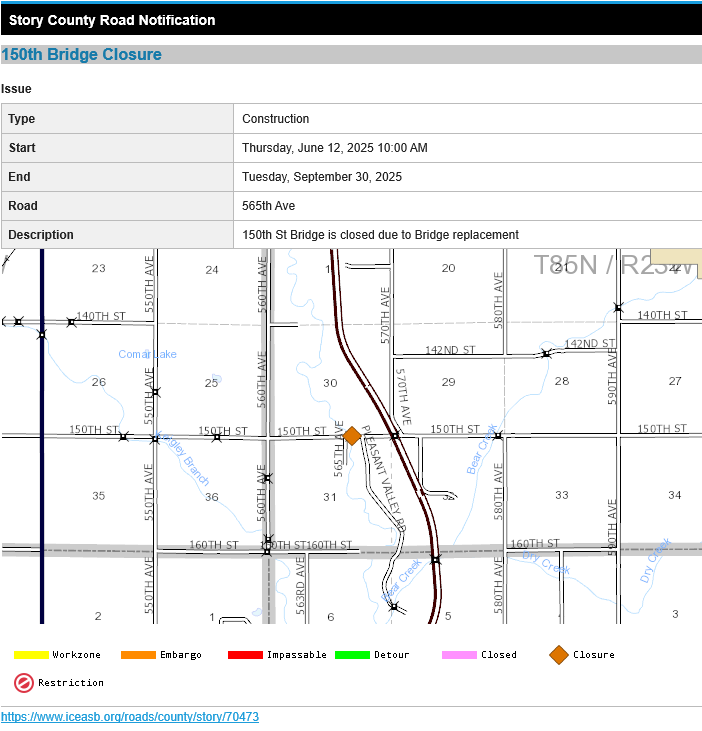
Task: Click the road value '565th Ave'
Action: [268, 206]
